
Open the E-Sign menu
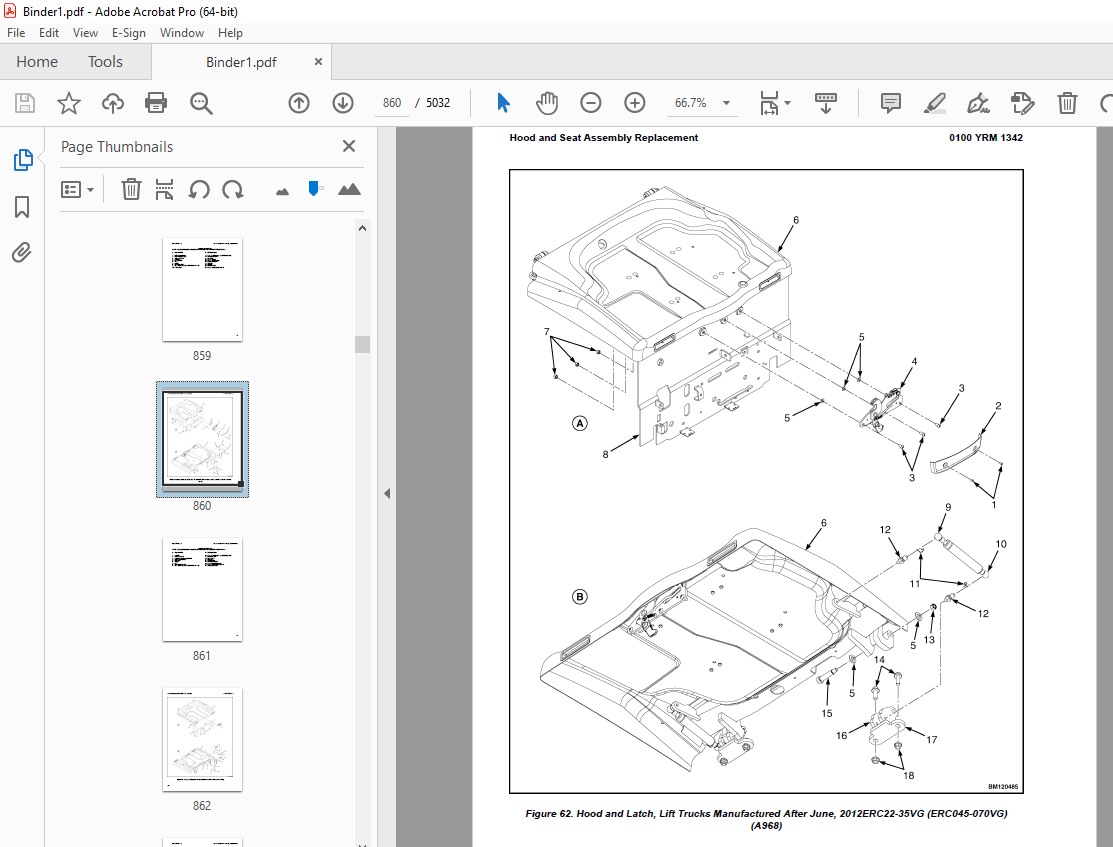pyautogui.click(x=128, y=33)
